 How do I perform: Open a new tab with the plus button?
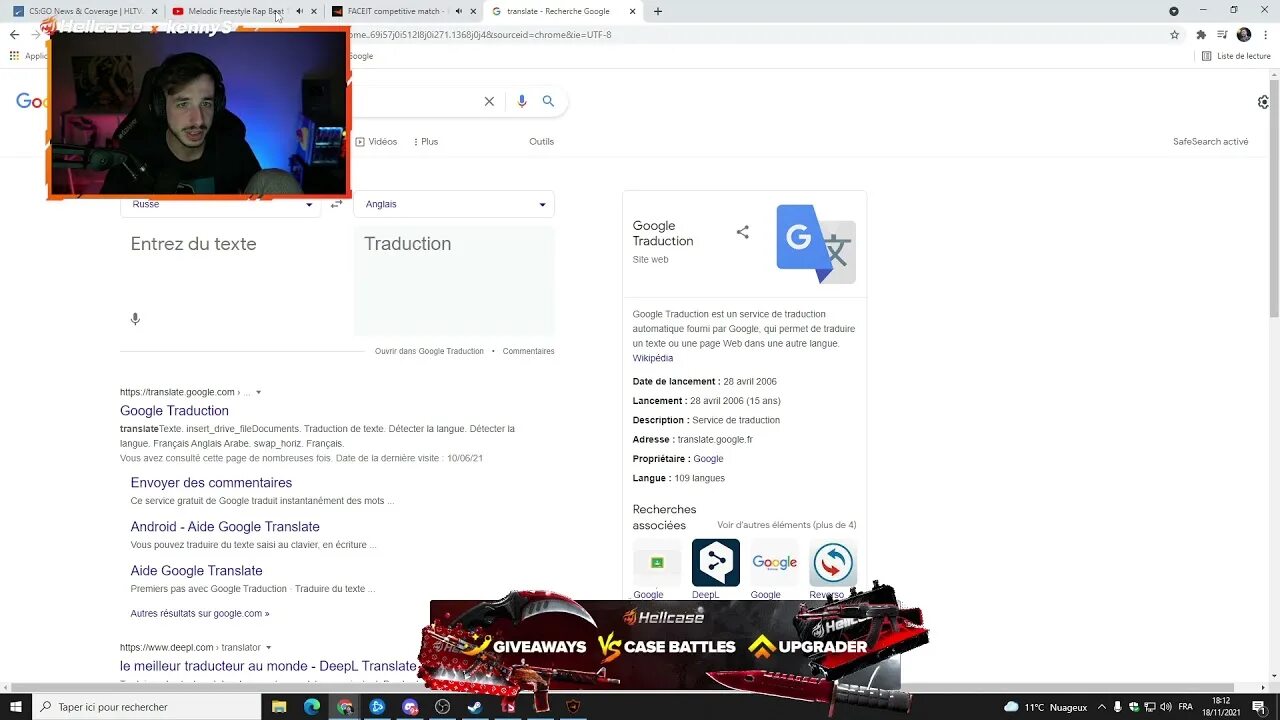coord(657,11)
